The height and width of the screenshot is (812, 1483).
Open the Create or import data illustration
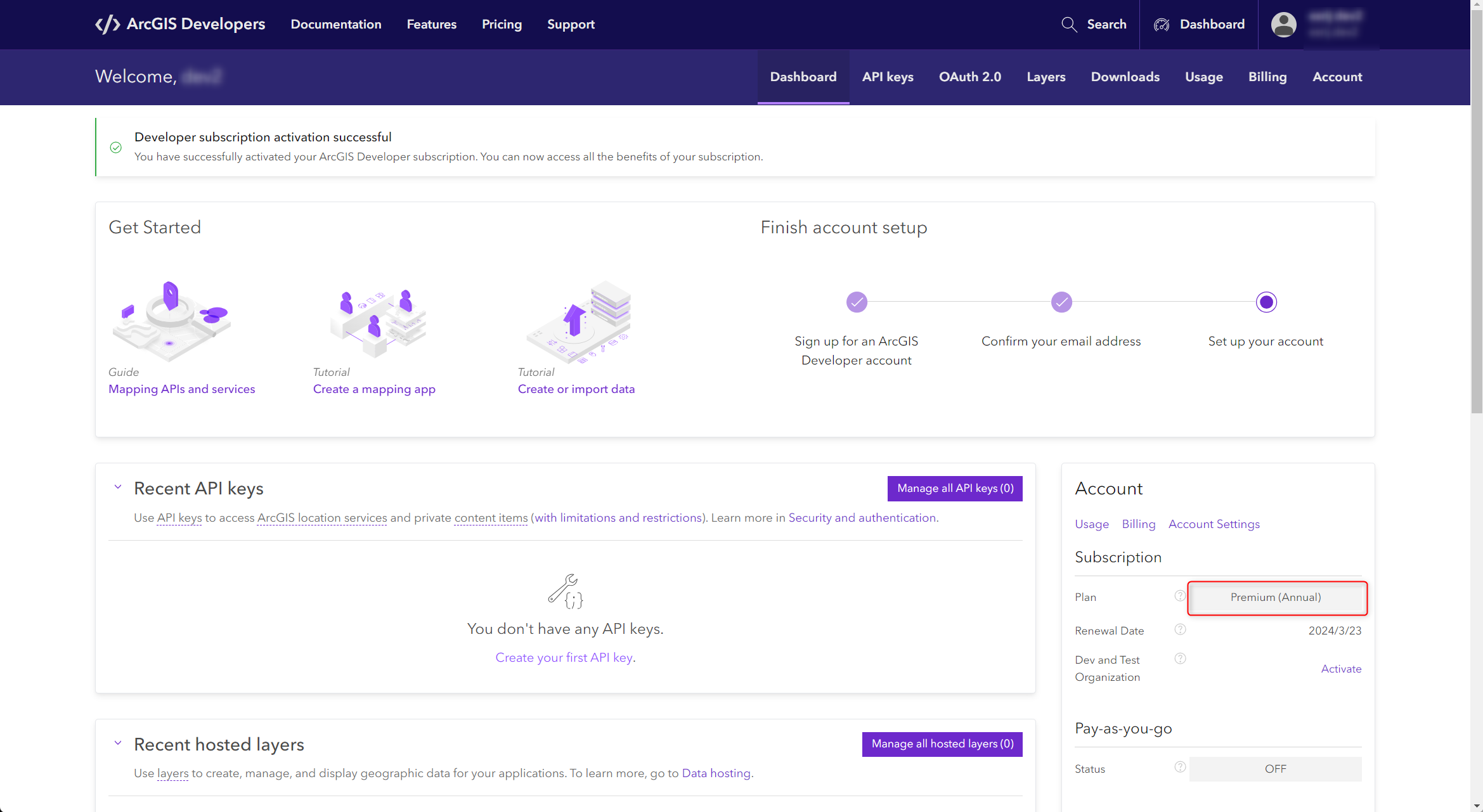pos(580,322)
